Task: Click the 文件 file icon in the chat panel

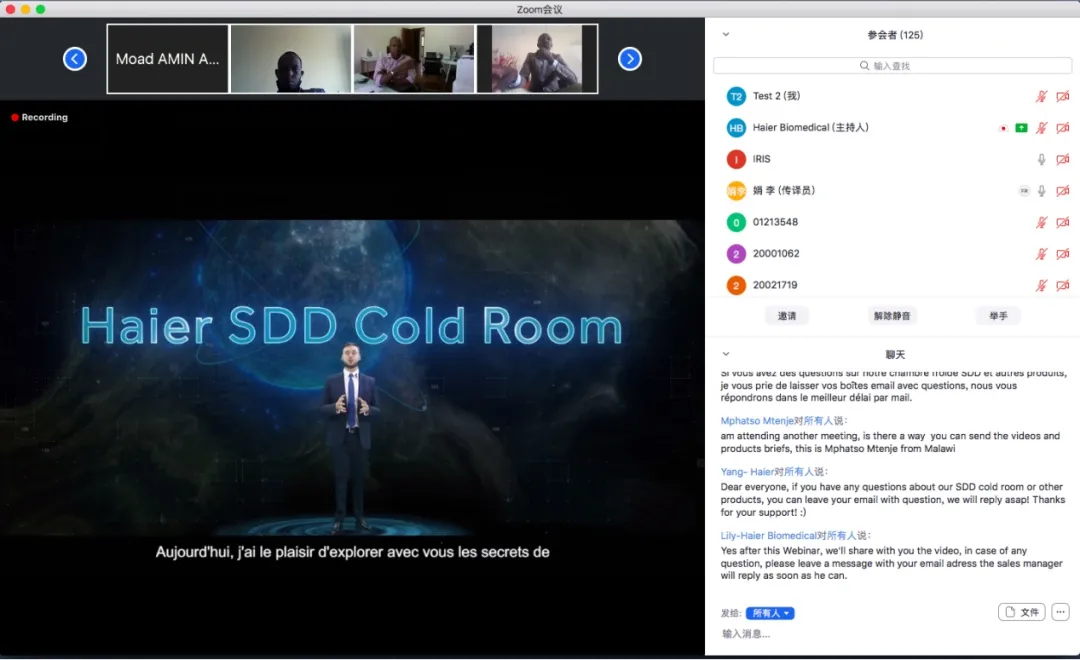Action: (1021, 611)
